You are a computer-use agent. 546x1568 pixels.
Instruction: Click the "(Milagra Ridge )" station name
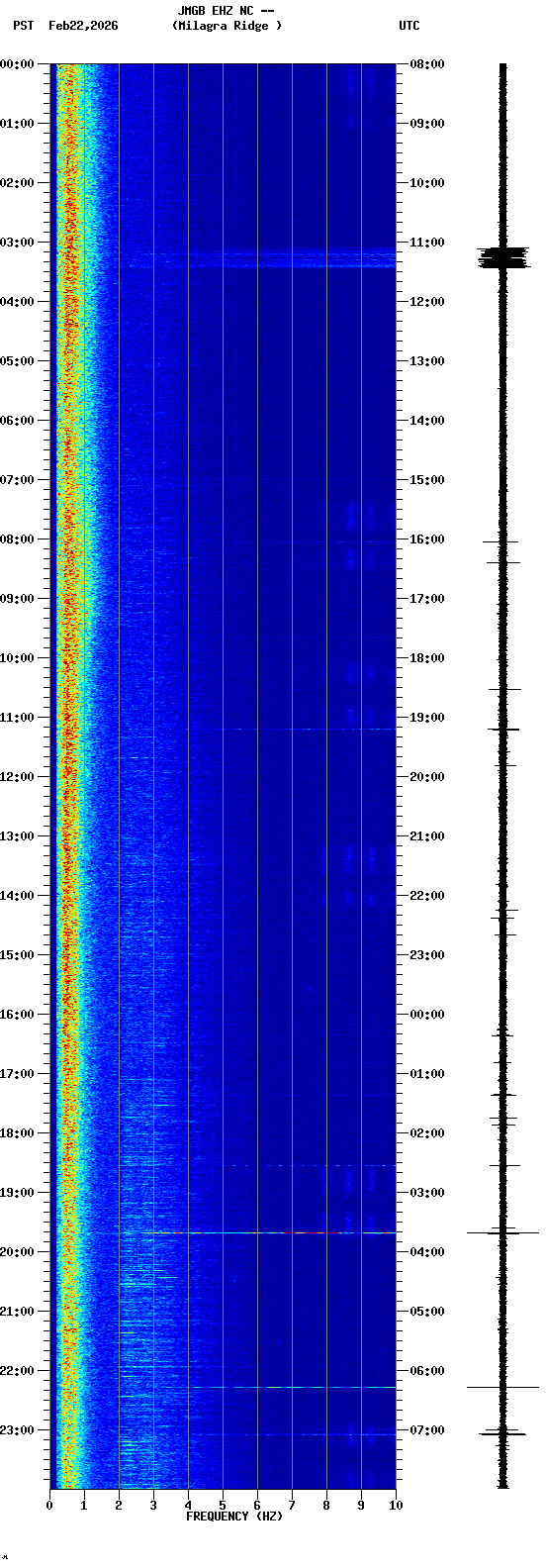point(227,26)
